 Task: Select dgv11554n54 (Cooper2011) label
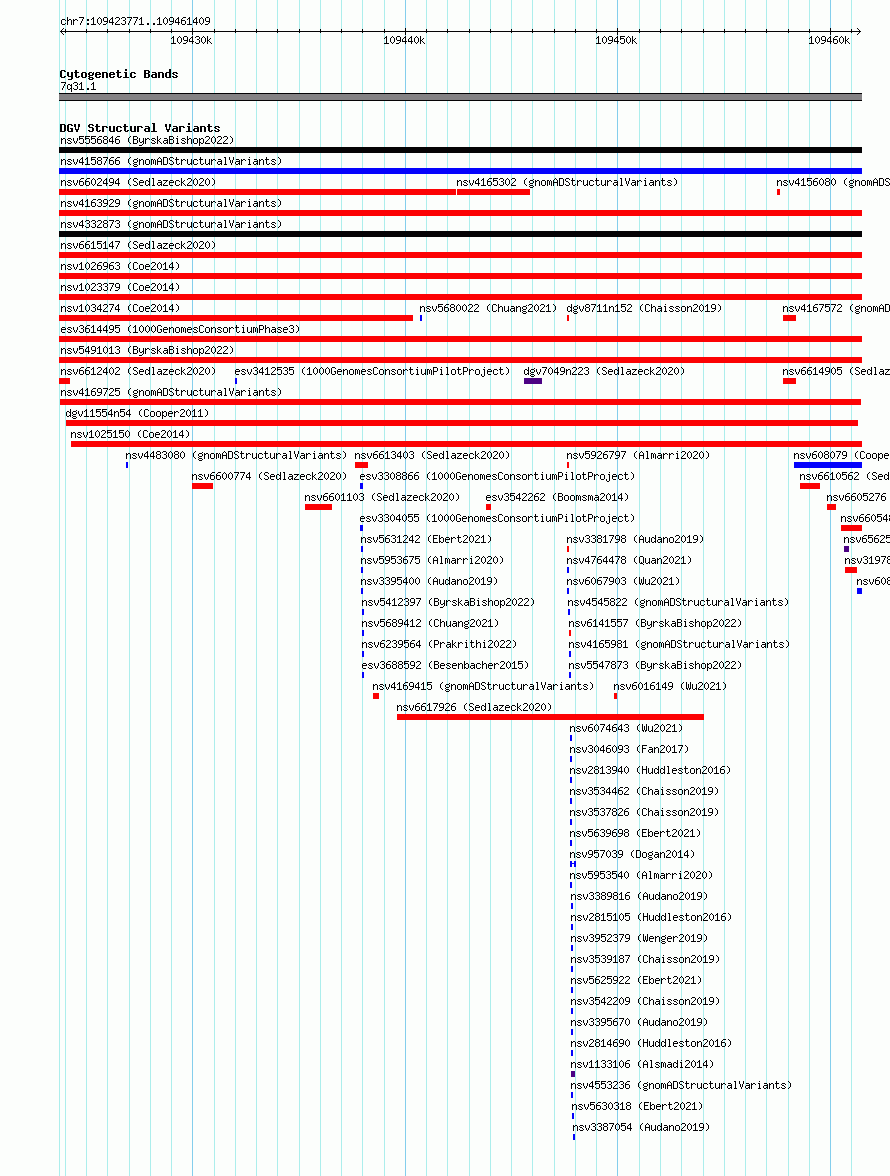[137, 413]
